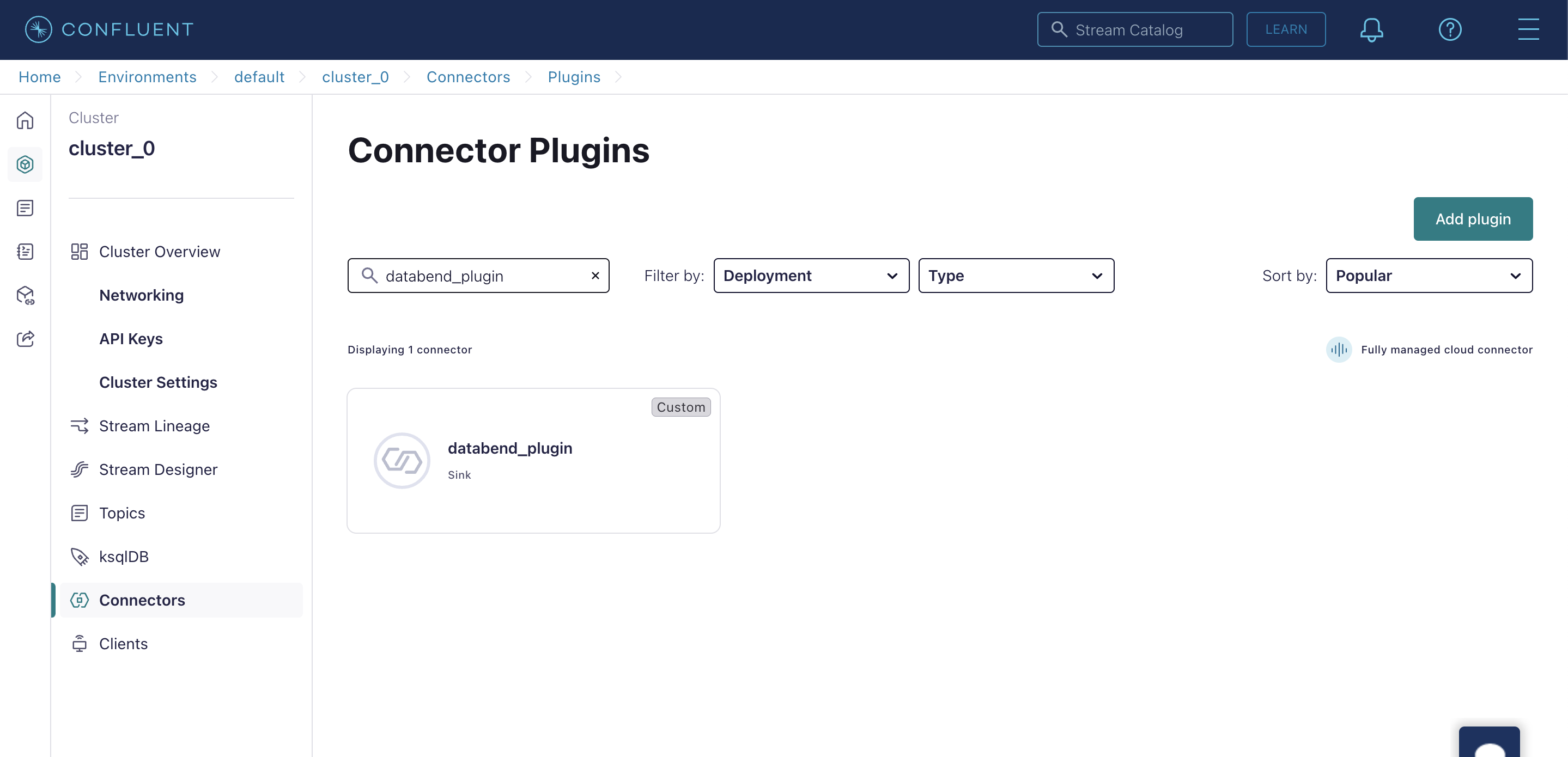Screen dimensions: 1568x757
Task: Open the cube link icon in left rail
Action: pyautogui.click(x=25, y=295)
